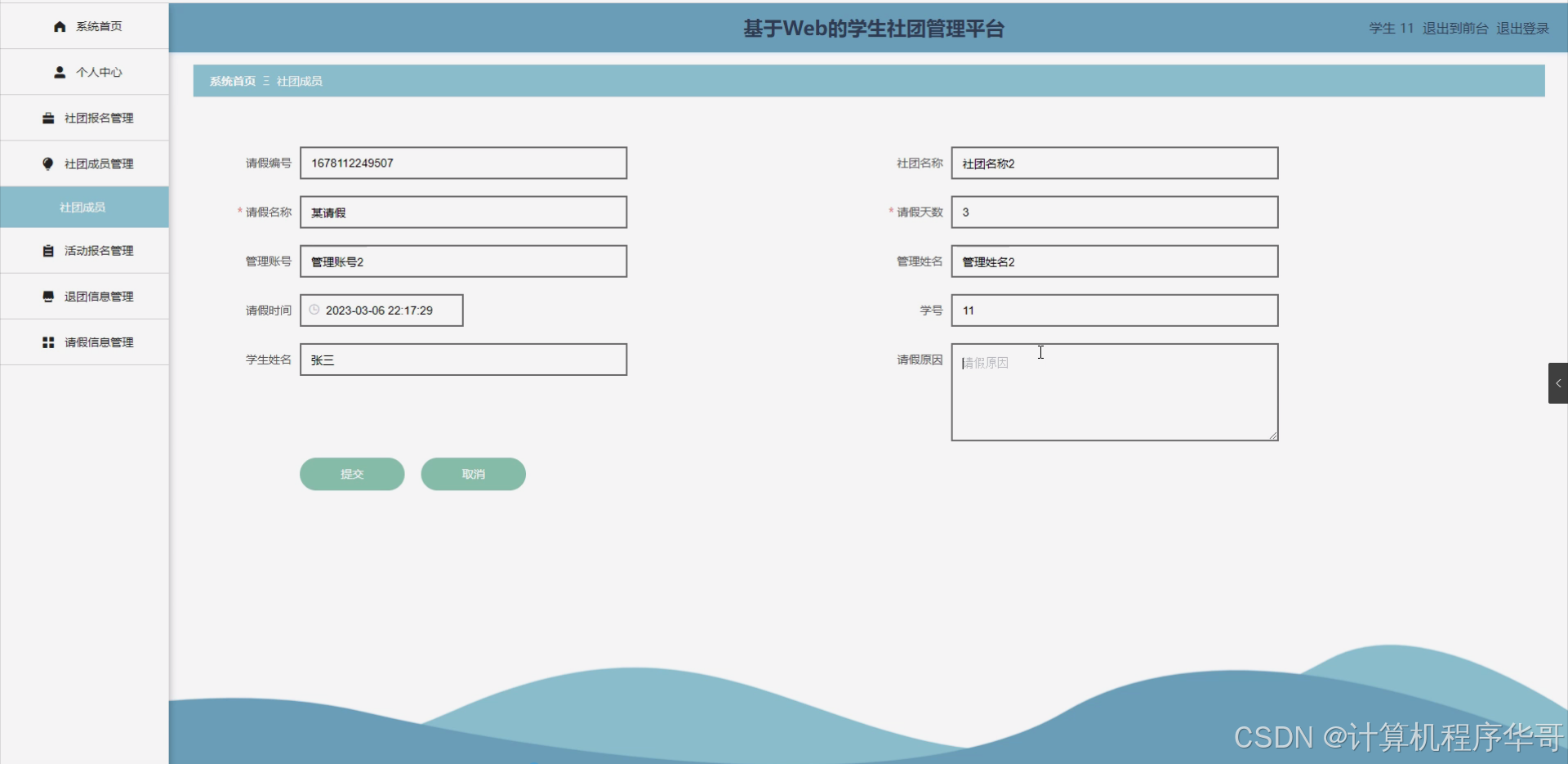Collapse 社团成员管理 menu

[85, 163]
